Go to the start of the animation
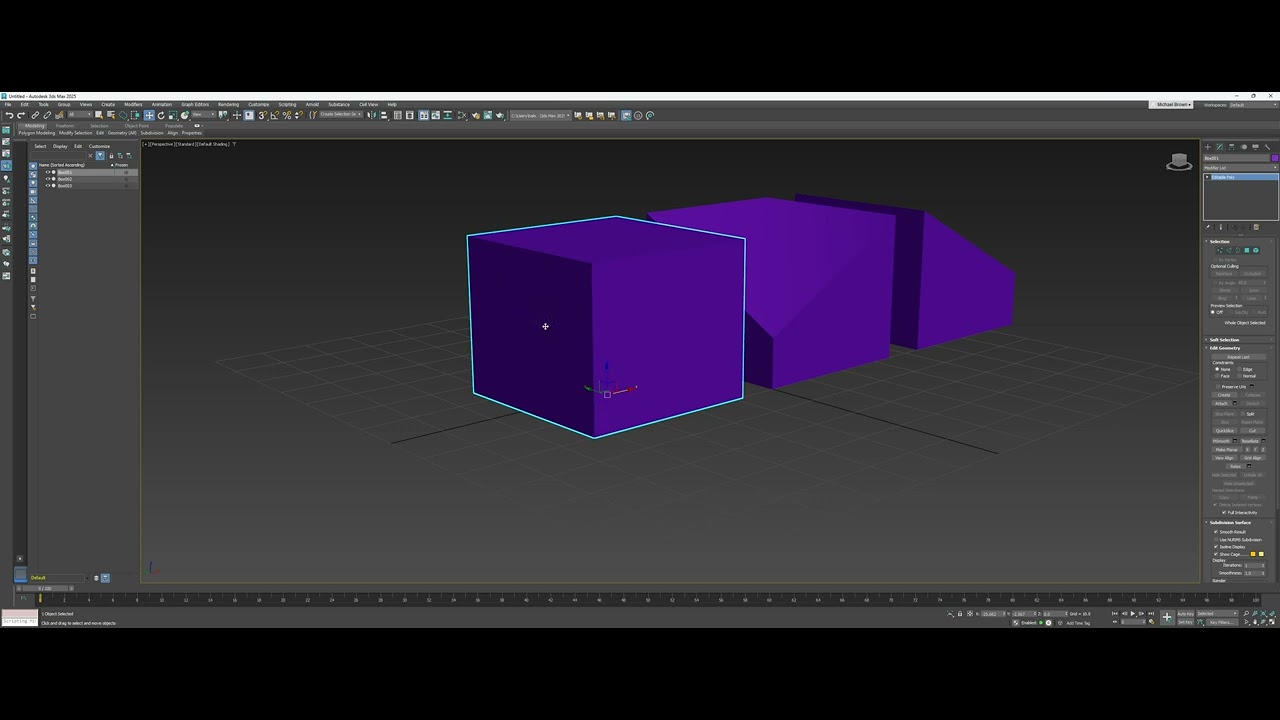The image size is (1280, 720). point(1116,614)
